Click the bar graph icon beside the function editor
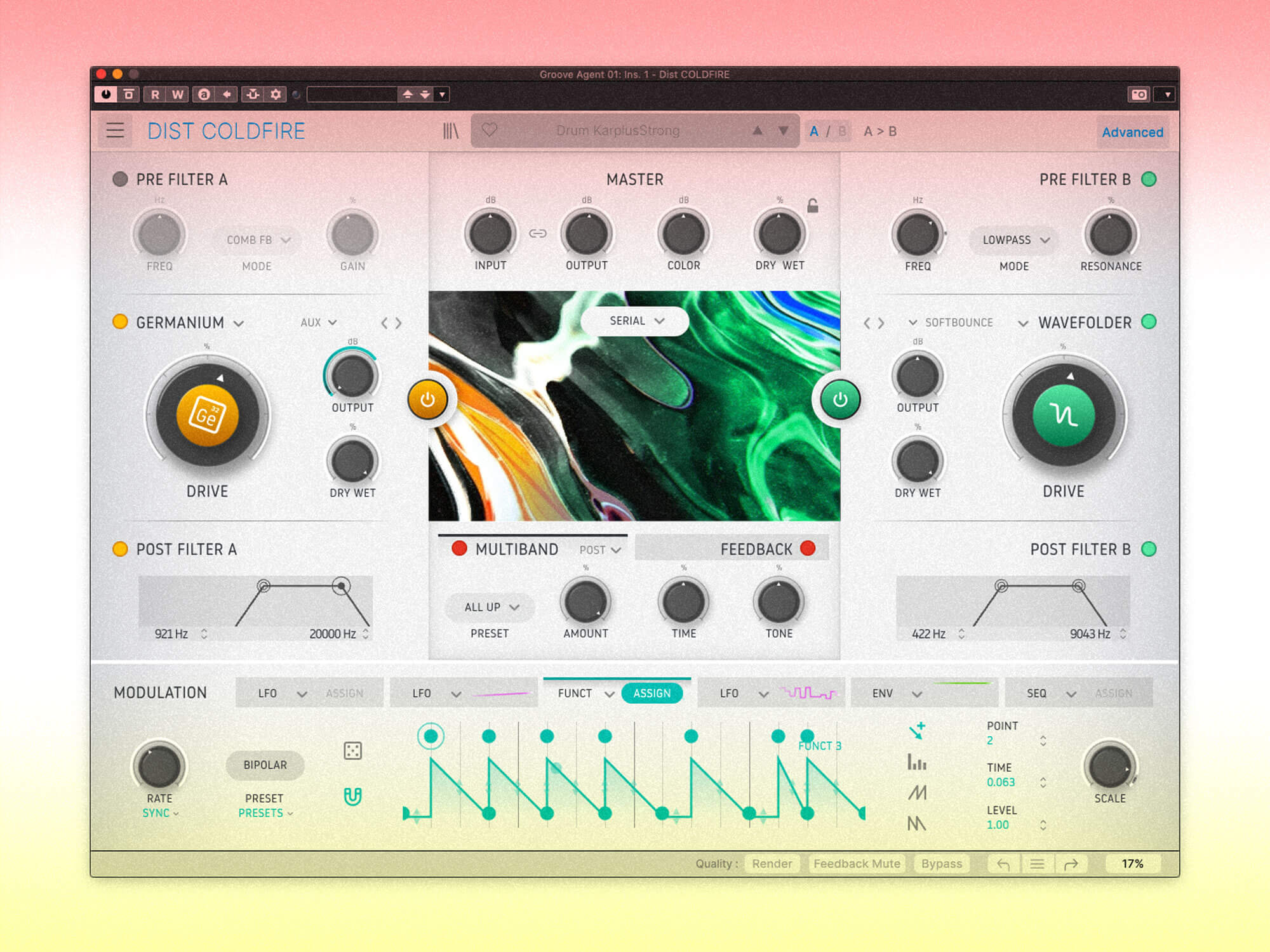 click(917, 762)
